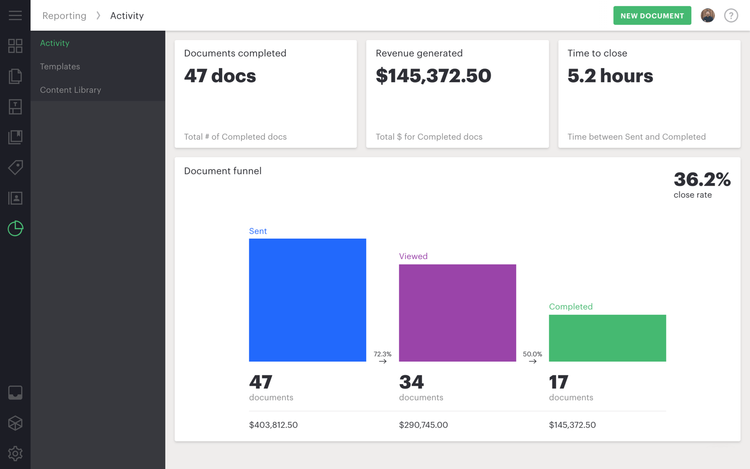Viewport: 750px width, 469px height.
Task: Open the catalog tag icon
Action: (x=15, y=168)
